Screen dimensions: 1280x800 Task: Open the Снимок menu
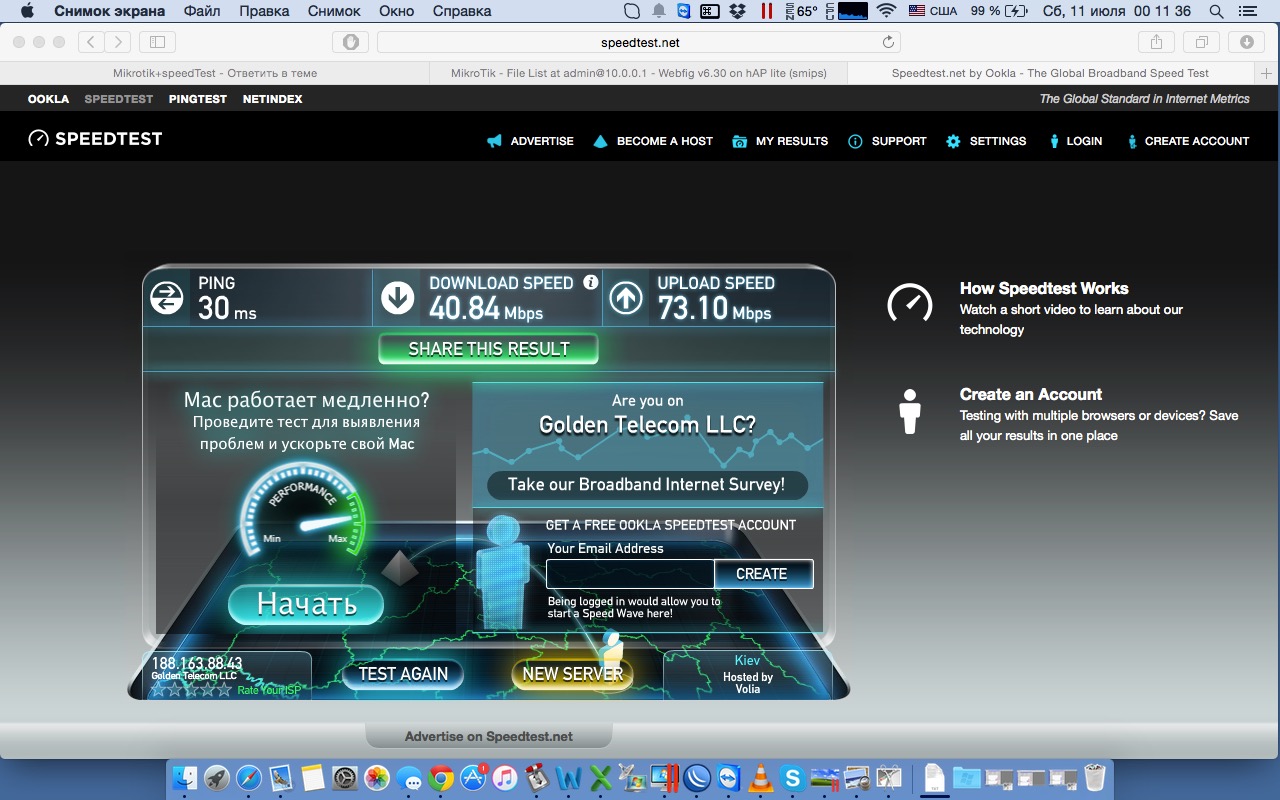[x=334, y=11]
